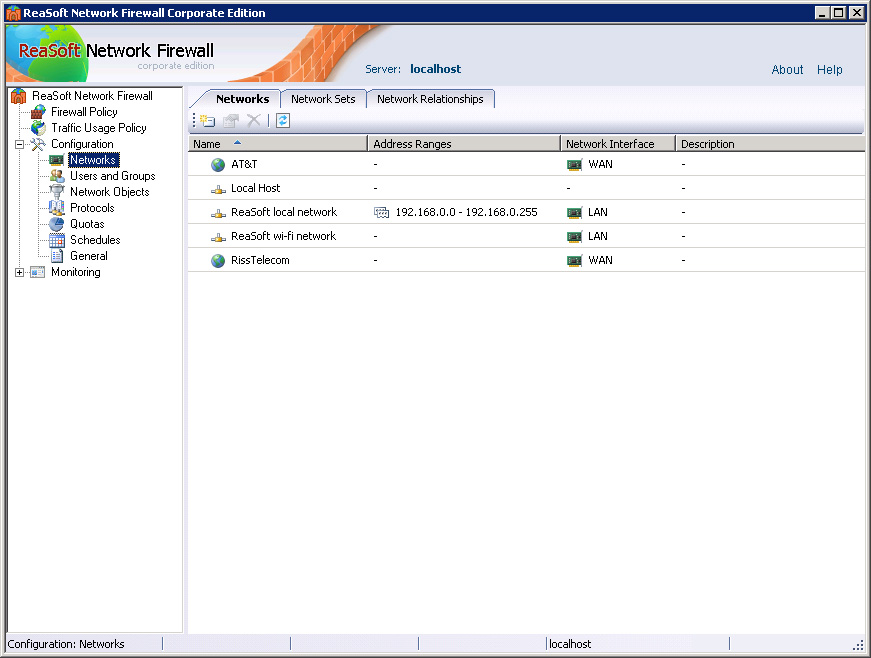Image resolution: width=871 pixels, height=658 pixels.
Task: Click LAN card icon in ReaSoft wi-fi network row
Action: (574, 237)
